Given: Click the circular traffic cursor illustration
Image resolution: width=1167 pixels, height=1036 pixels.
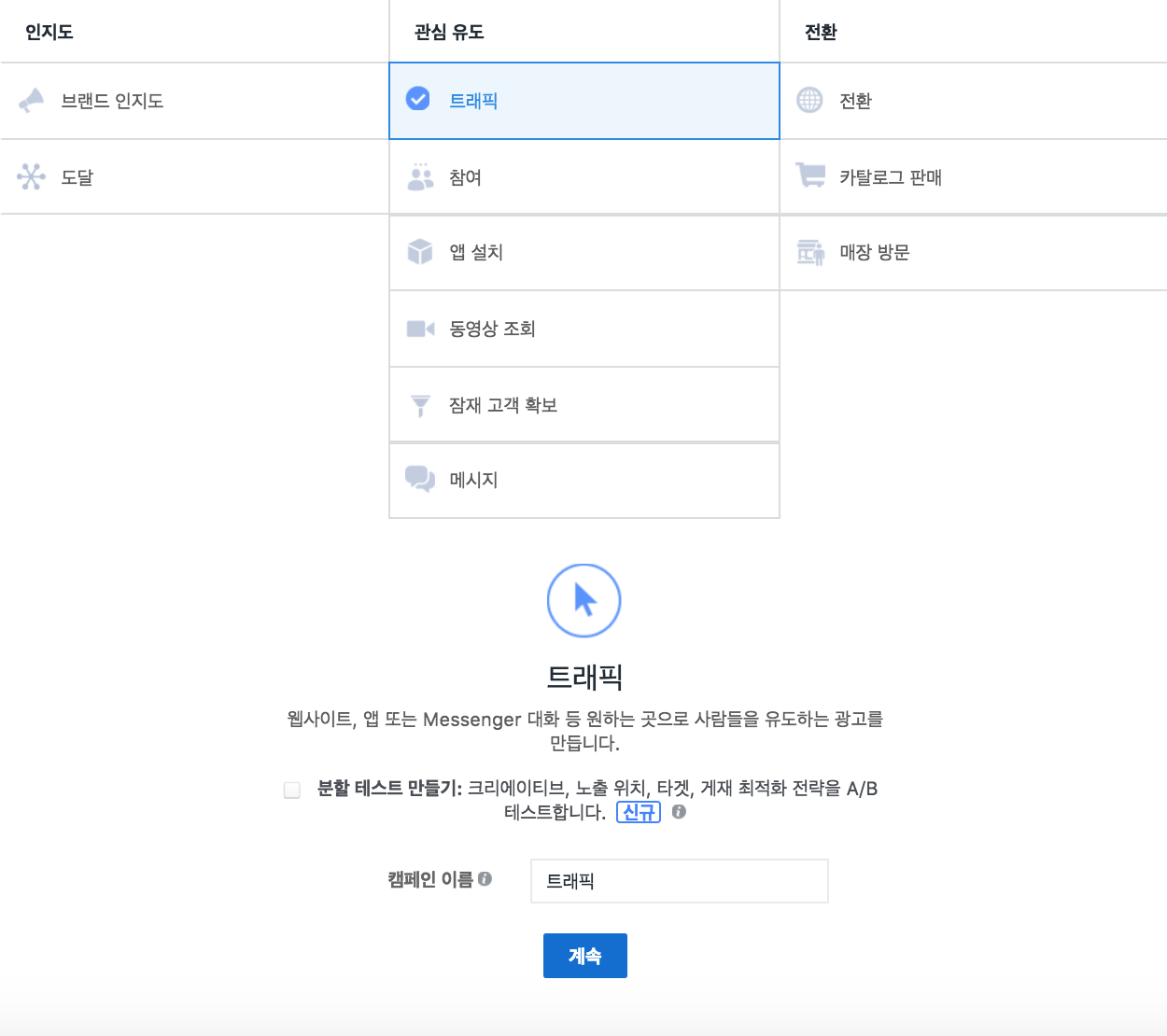Looking at the screenshot, I should (584, 600).
